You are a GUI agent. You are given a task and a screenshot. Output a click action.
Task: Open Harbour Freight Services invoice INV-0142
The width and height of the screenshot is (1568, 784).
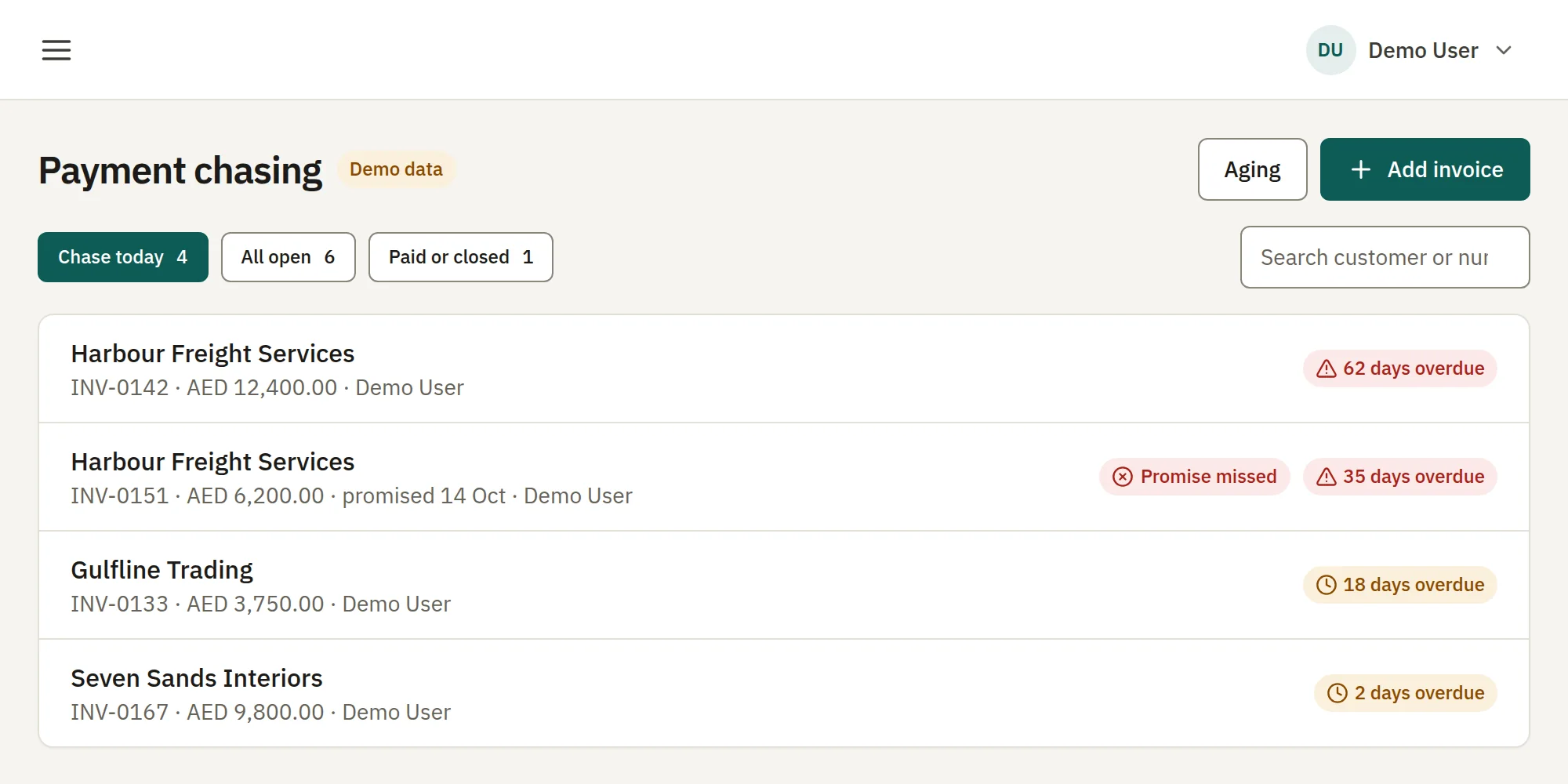point(784,369)
